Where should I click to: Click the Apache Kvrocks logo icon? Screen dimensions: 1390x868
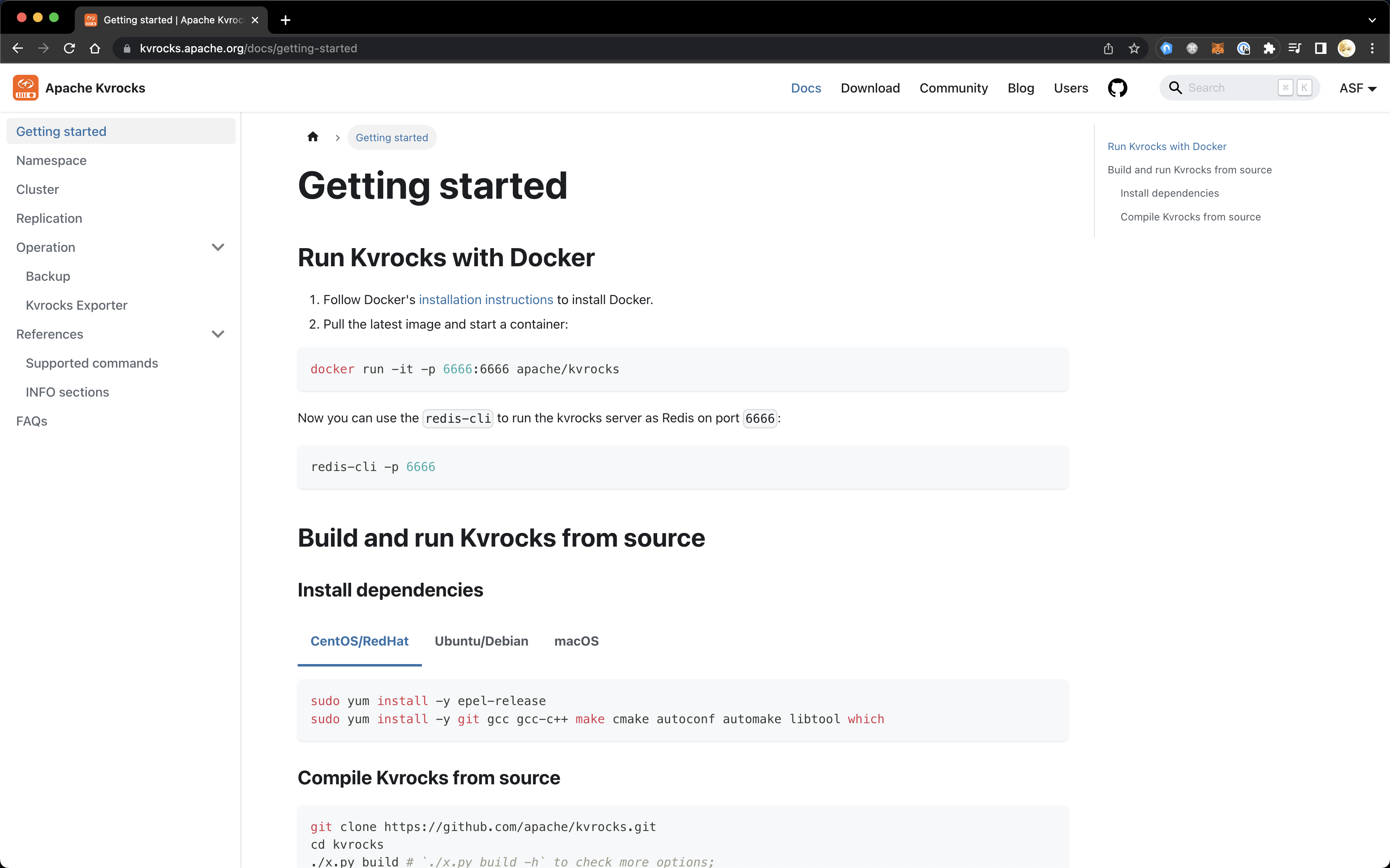coord(26,88)
